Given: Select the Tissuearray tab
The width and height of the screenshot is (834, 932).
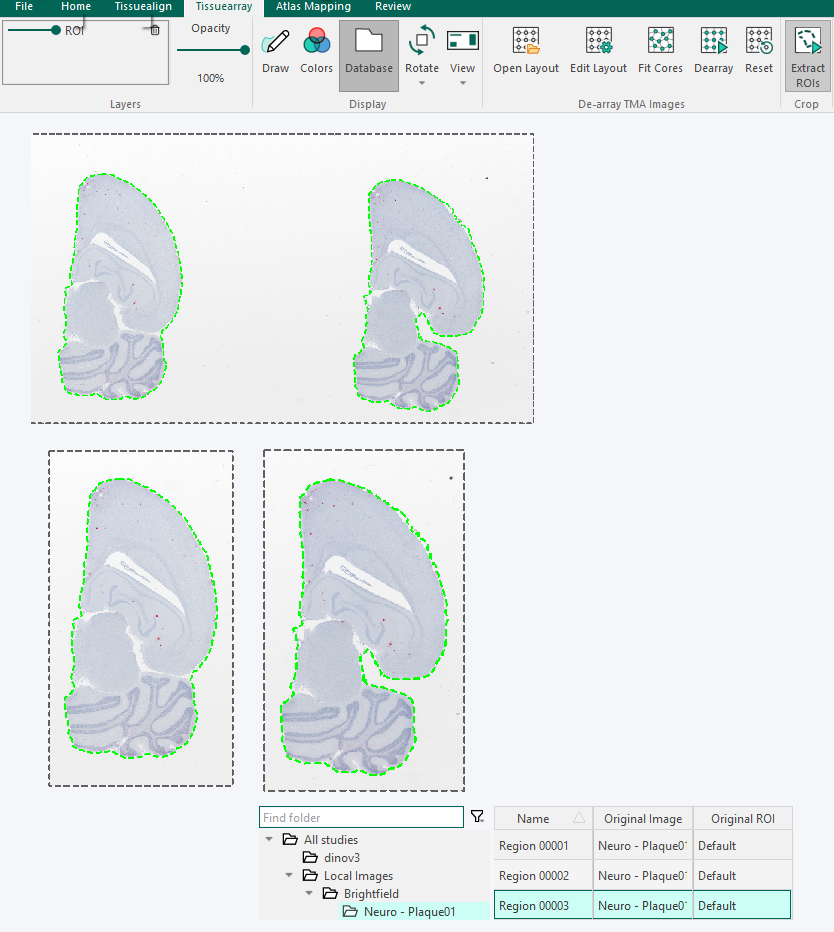Looking at the screenshot, I should tap(224, 7).
